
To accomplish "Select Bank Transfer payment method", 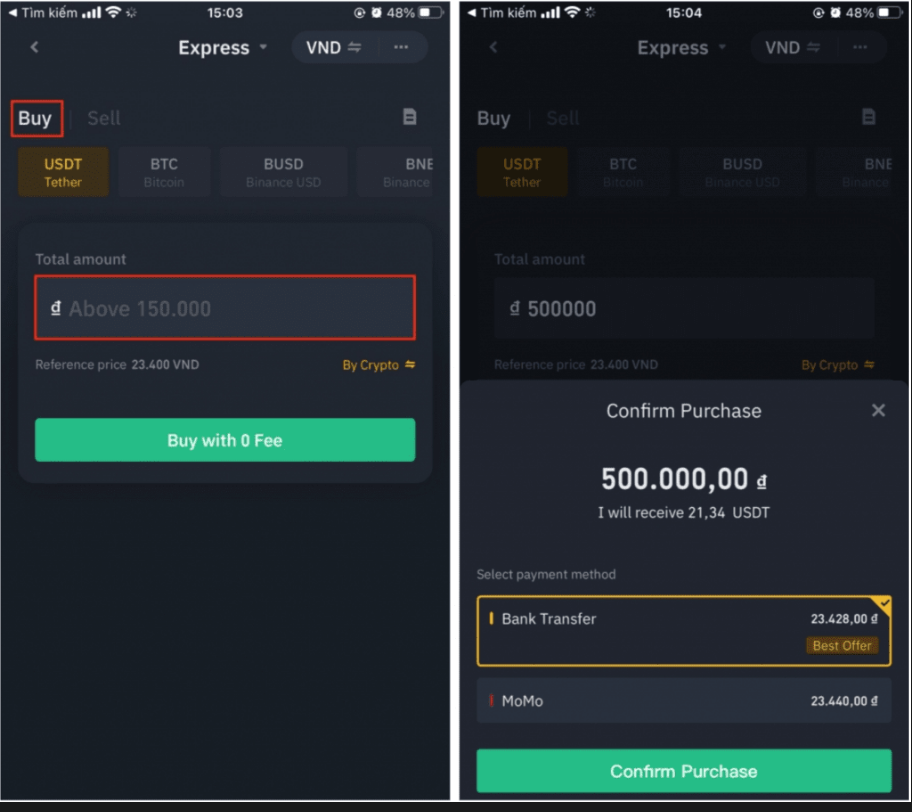I will click(x=684, y=632).
